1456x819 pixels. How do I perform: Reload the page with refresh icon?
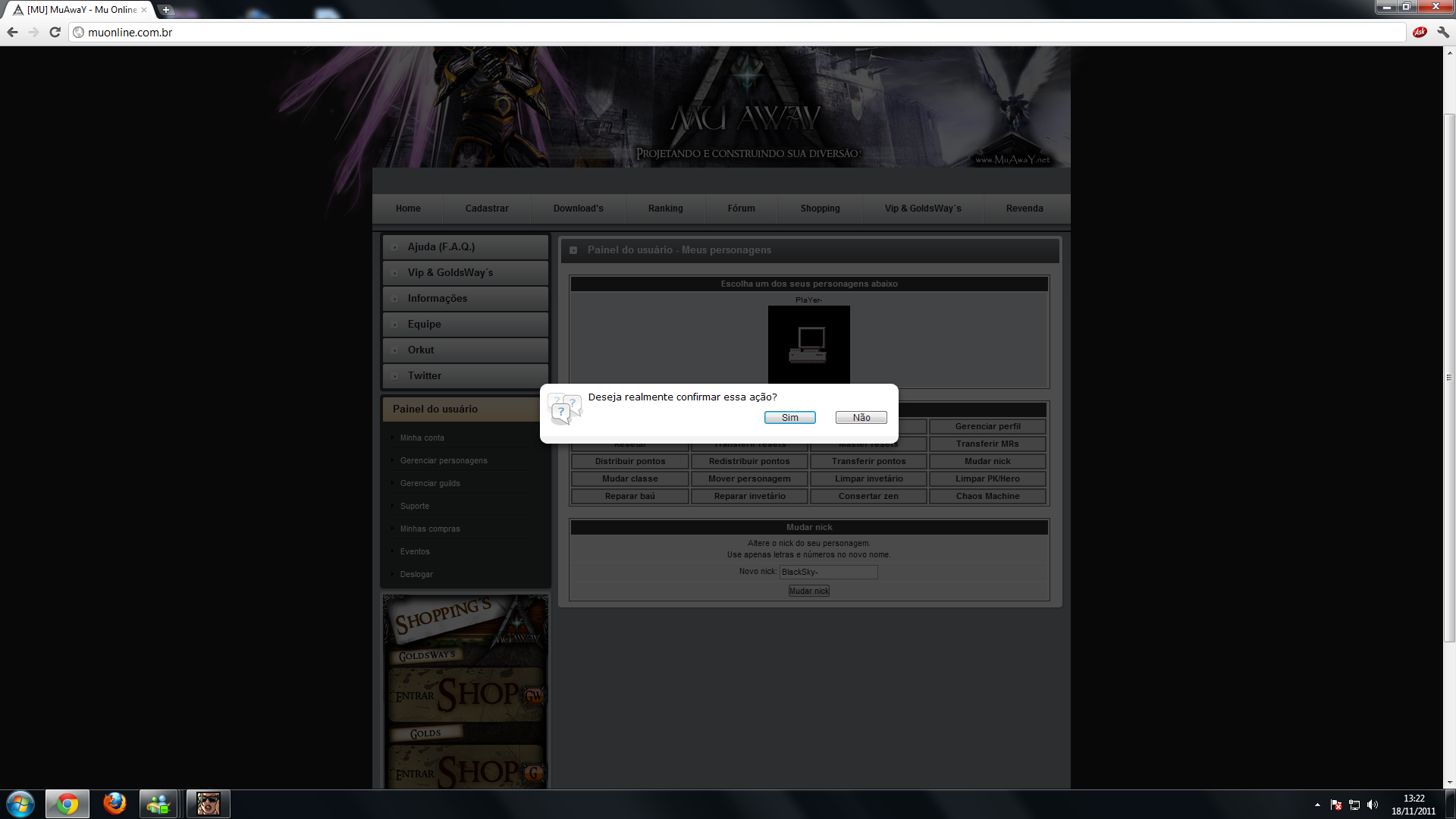click(x=55, y=32)
